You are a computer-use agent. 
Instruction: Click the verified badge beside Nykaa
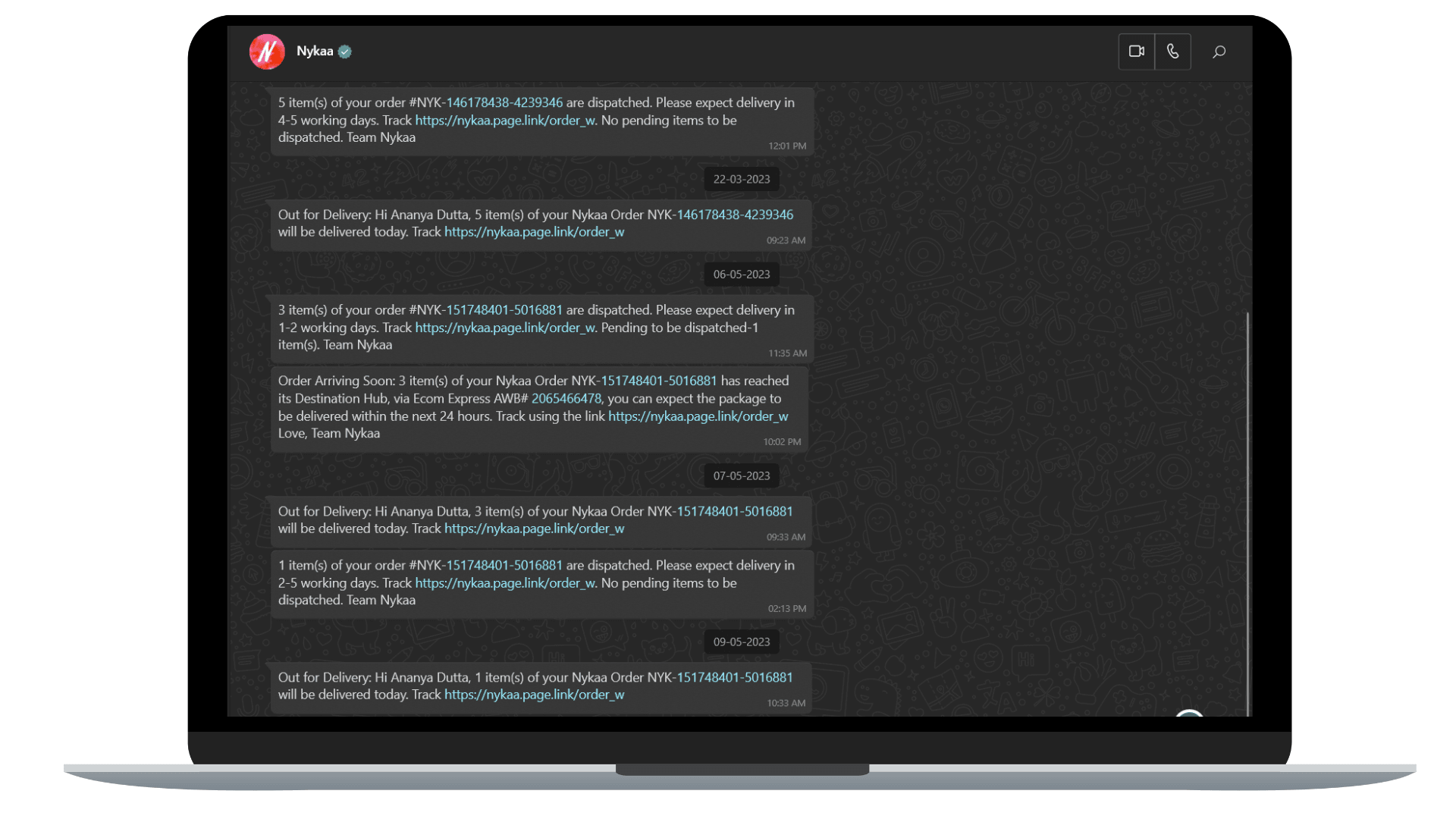(x=345, y=52)
